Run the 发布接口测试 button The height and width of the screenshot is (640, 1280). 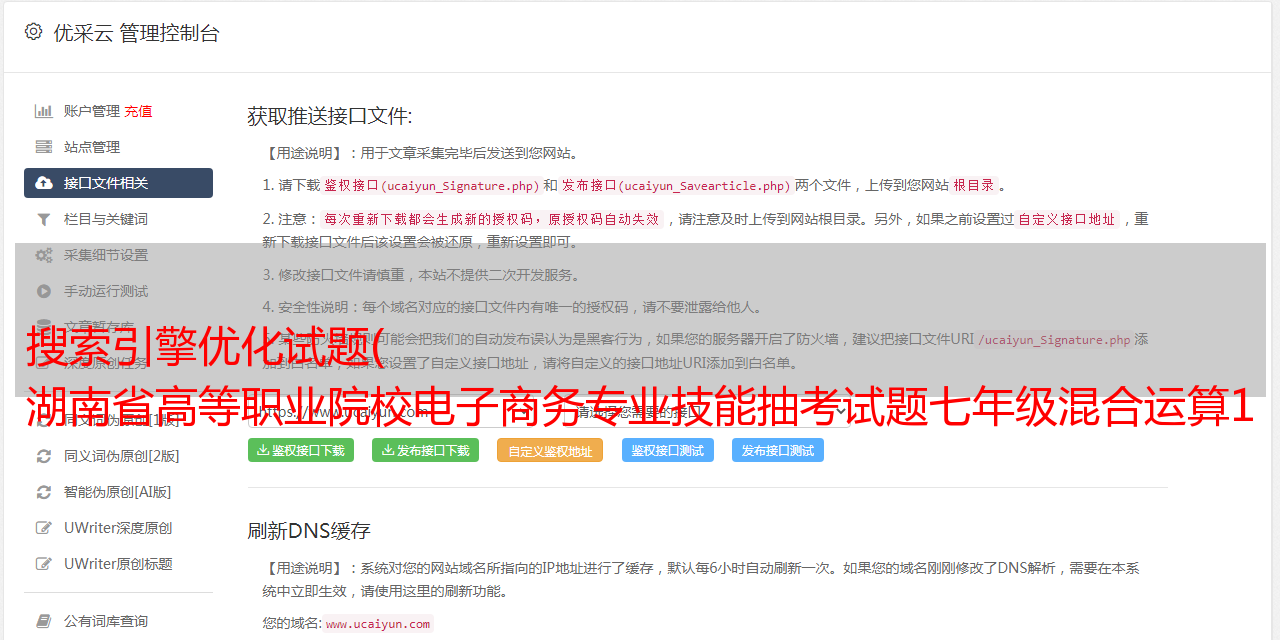pyautogui.click(x=778, y=450)
